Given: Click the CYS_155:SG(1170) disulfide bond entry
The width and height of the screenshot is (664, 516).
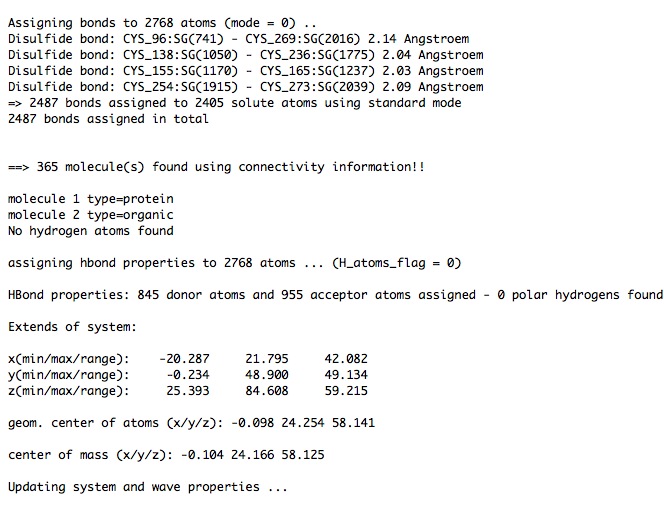Looking at the screenshot, I should click(x=246, y=71).
